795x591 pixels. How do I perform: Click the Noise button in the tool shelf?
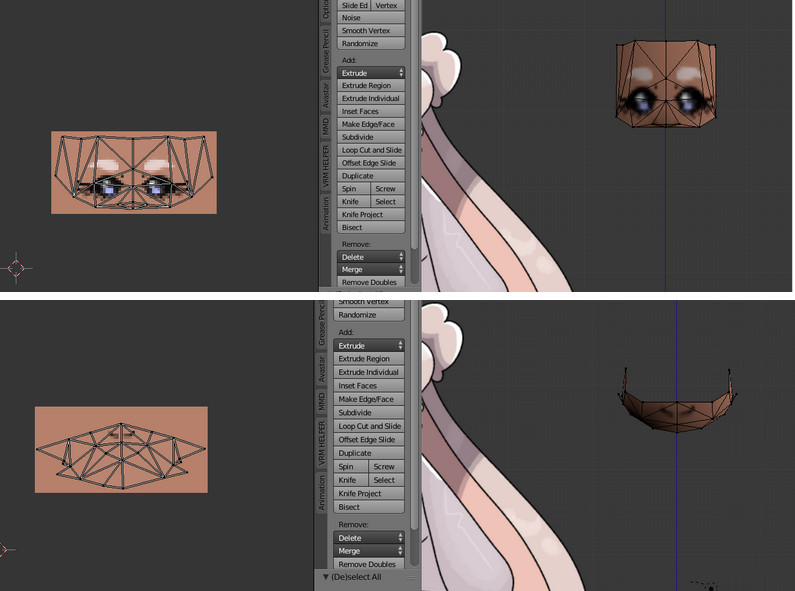coord(372,18)
